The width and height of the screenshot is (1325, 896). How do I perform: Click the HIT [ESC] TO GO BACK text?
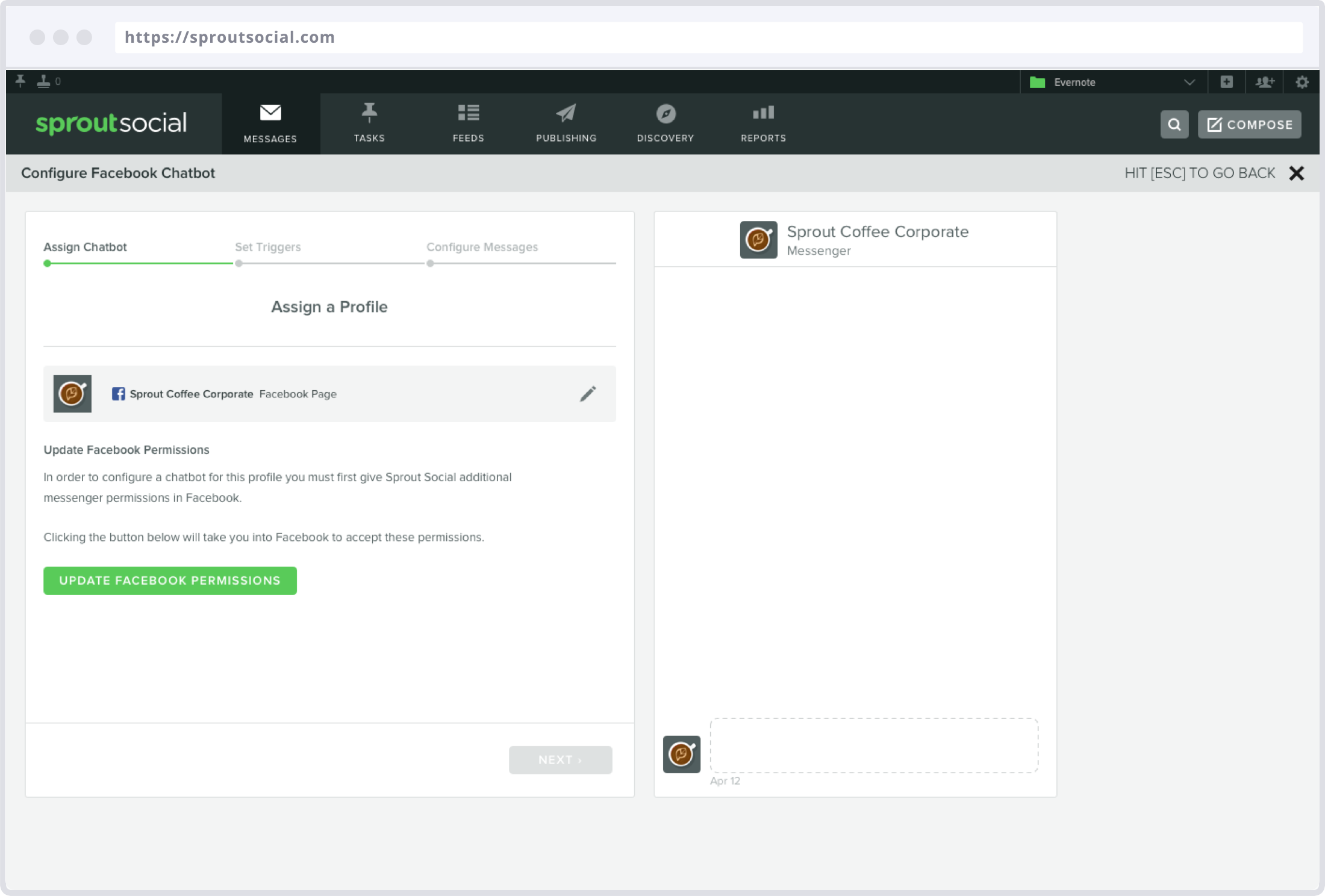tap(1199, 173)
